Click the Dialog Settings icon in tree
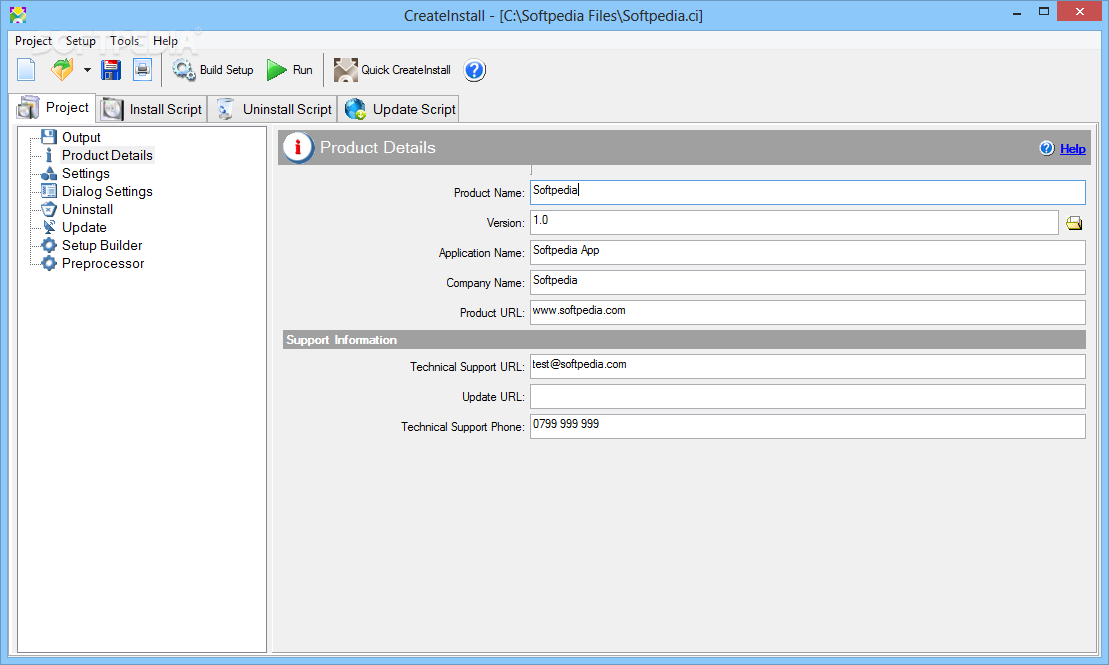 coord(49,191)
